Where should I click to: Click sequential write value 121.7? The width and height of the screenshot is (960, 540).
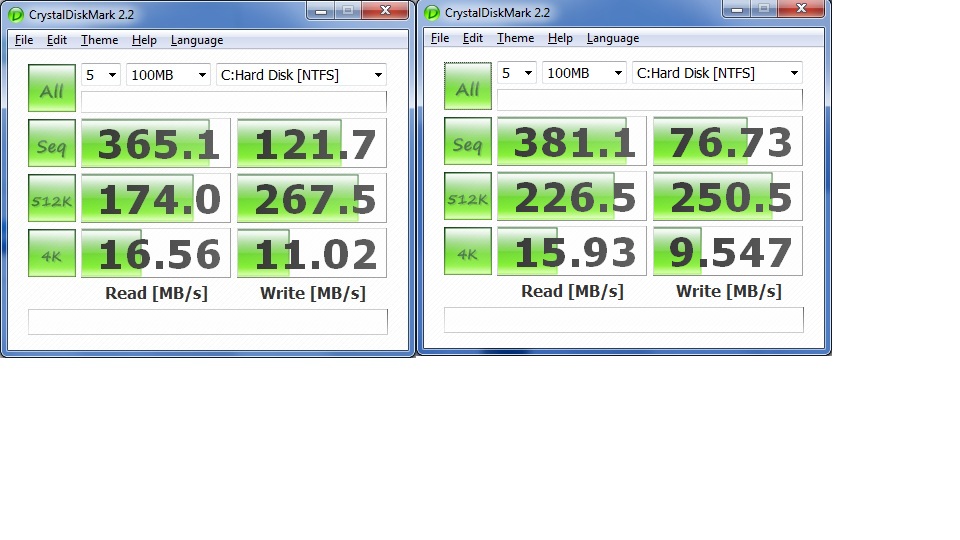point(312,143)
